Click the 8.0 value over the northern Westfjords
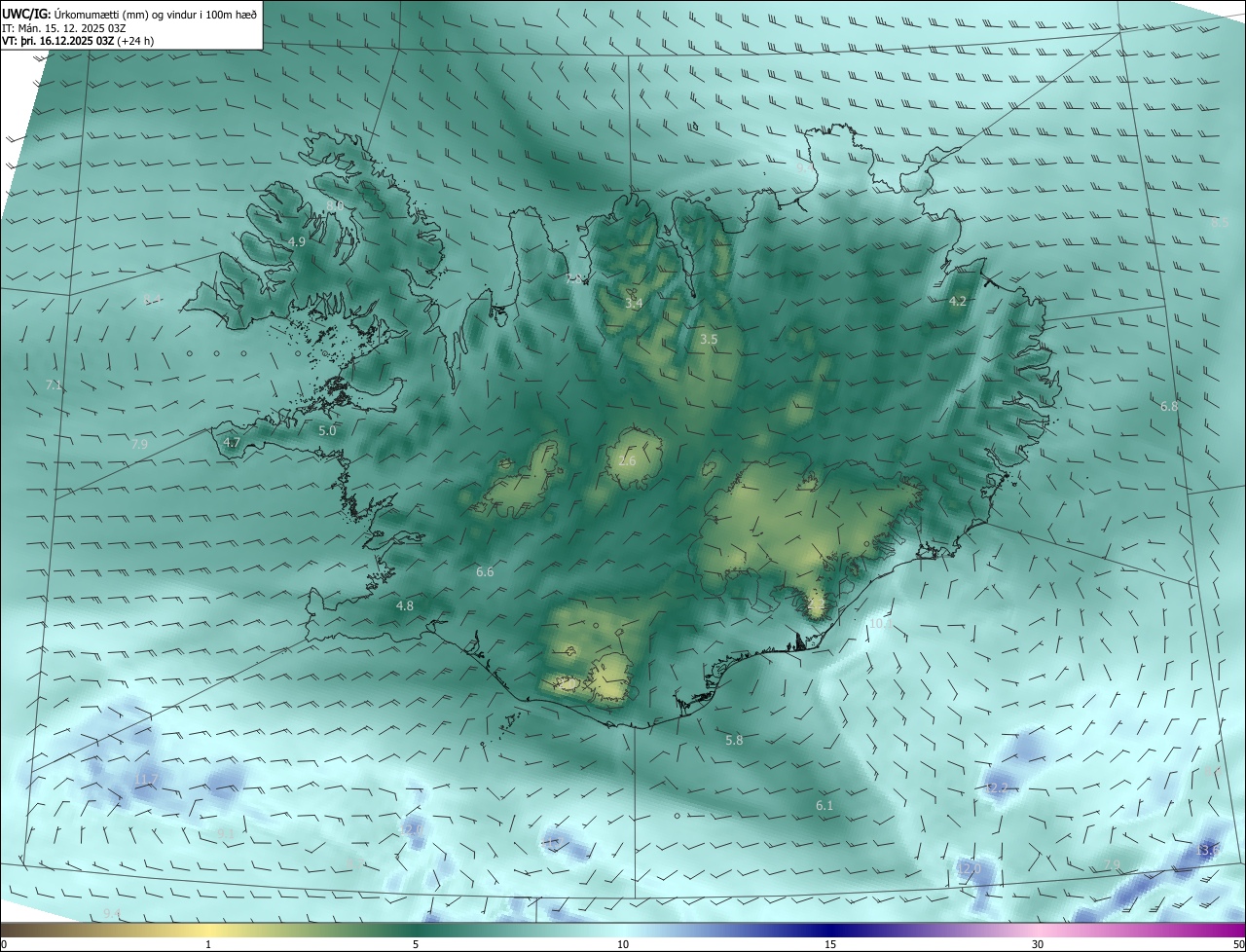The height and width of the screenshot is (952, 1246). (x=335, y=205)
